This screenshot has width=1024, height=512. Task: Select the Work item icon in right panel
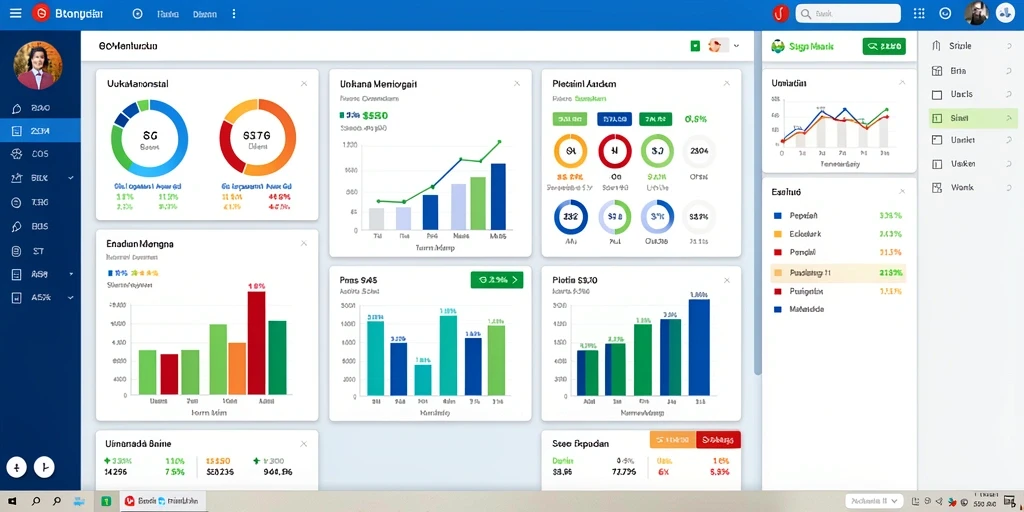(937, 187)
